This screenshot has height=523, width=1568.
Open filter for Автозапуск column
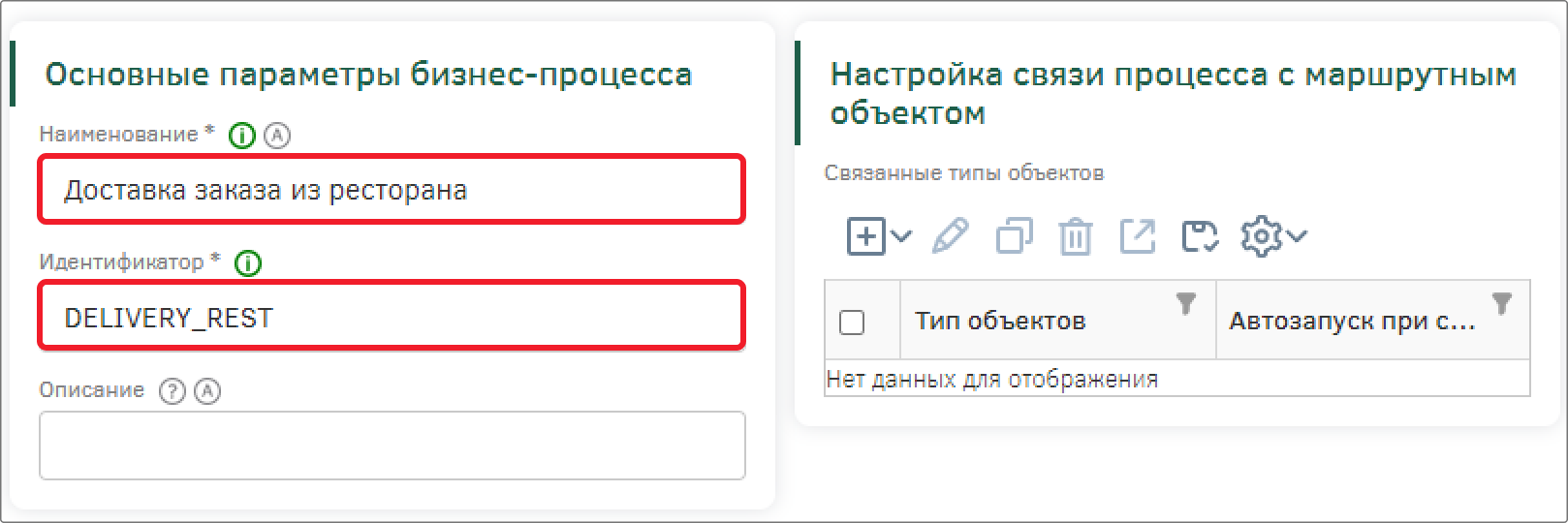coord(1501,303)
